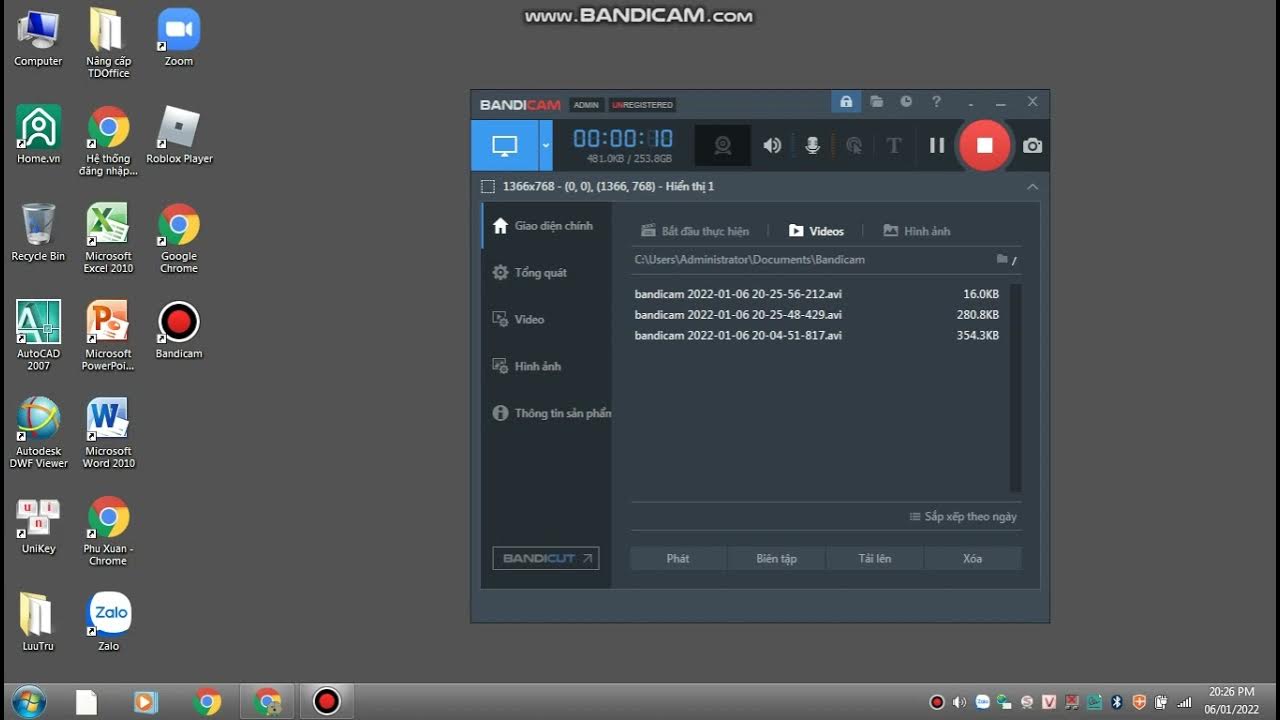Select the Computer desktop icon
The image size is (1280, 720).
click(x=38, y=38)
